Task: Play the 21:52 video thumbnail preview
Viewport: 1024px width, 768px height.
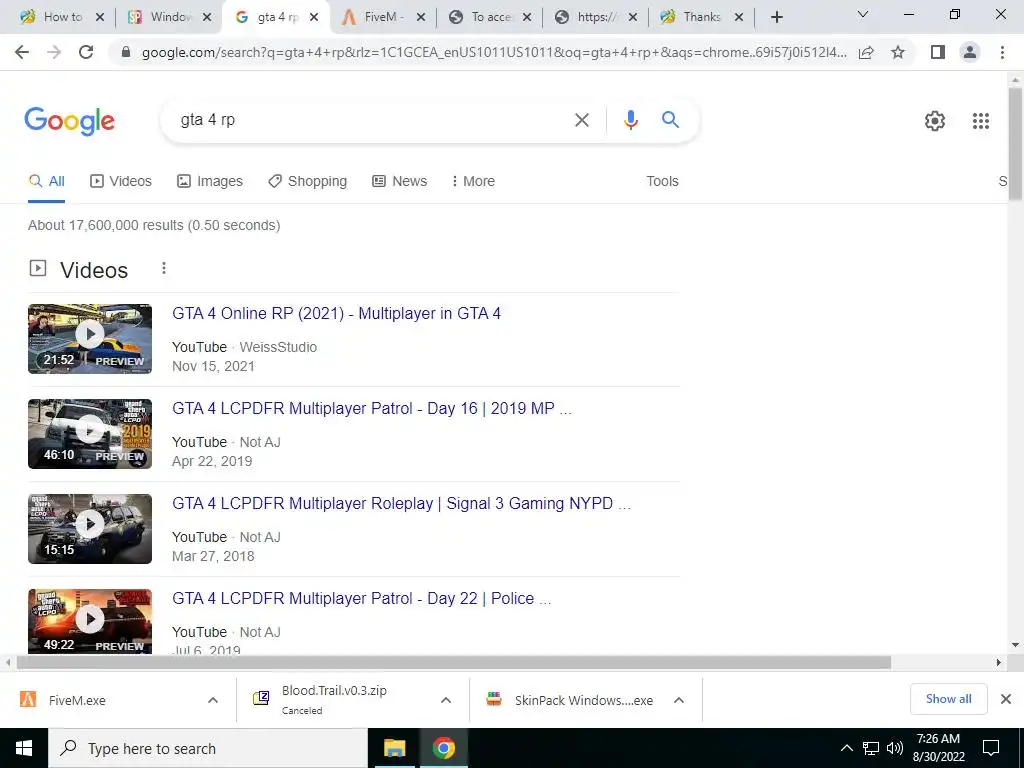Action: pyautogui.click(x=90, y=339)
